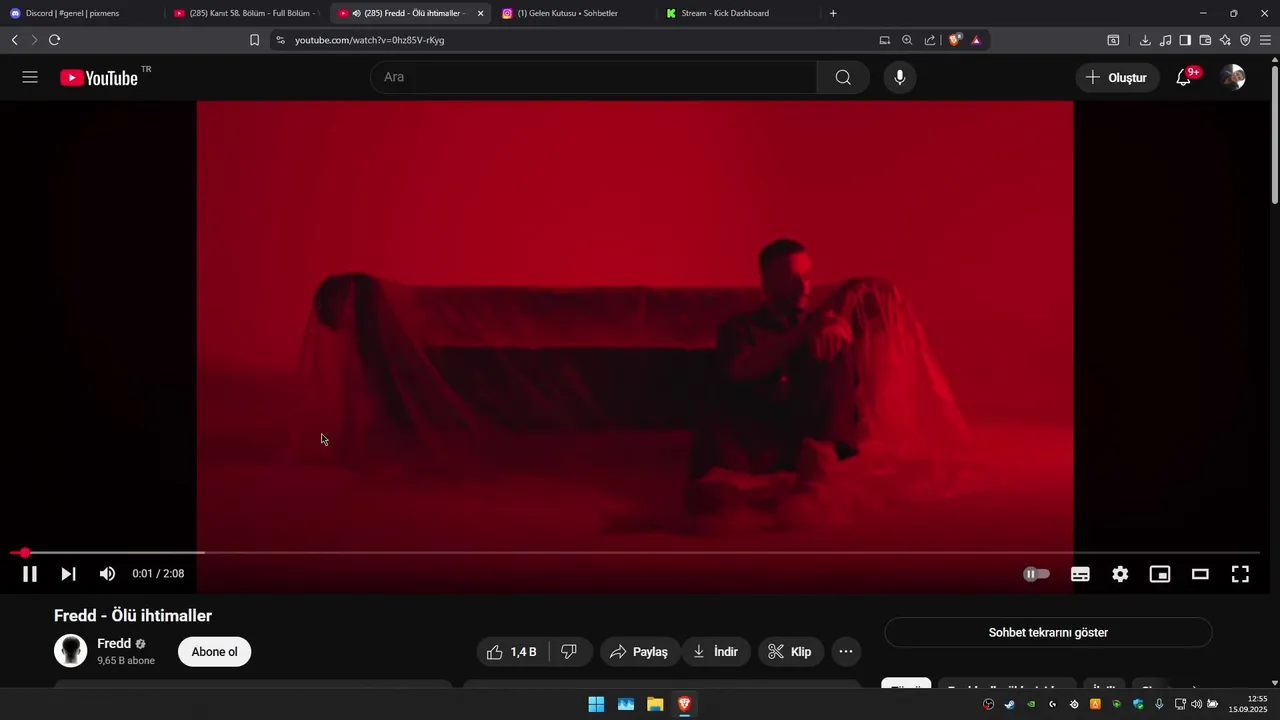
Task: Open the Fredd channel avatar
Action: [x=70, y=650]
